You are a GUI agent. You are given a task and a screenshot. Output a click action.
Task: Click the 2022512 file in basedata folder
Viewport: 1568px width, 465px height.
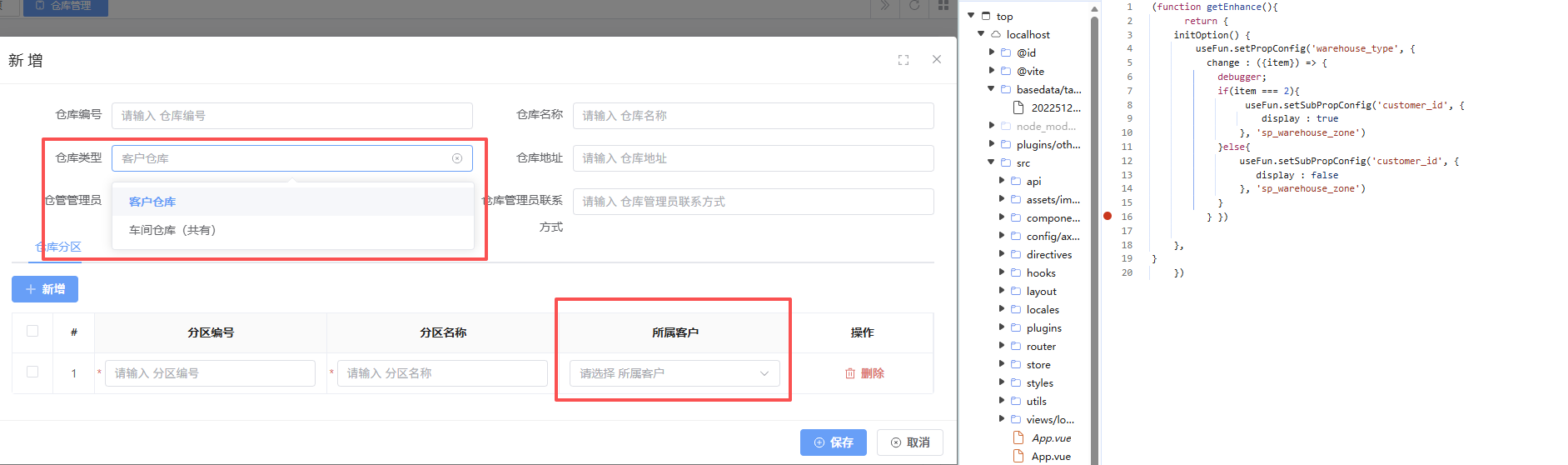[1055, 107]
